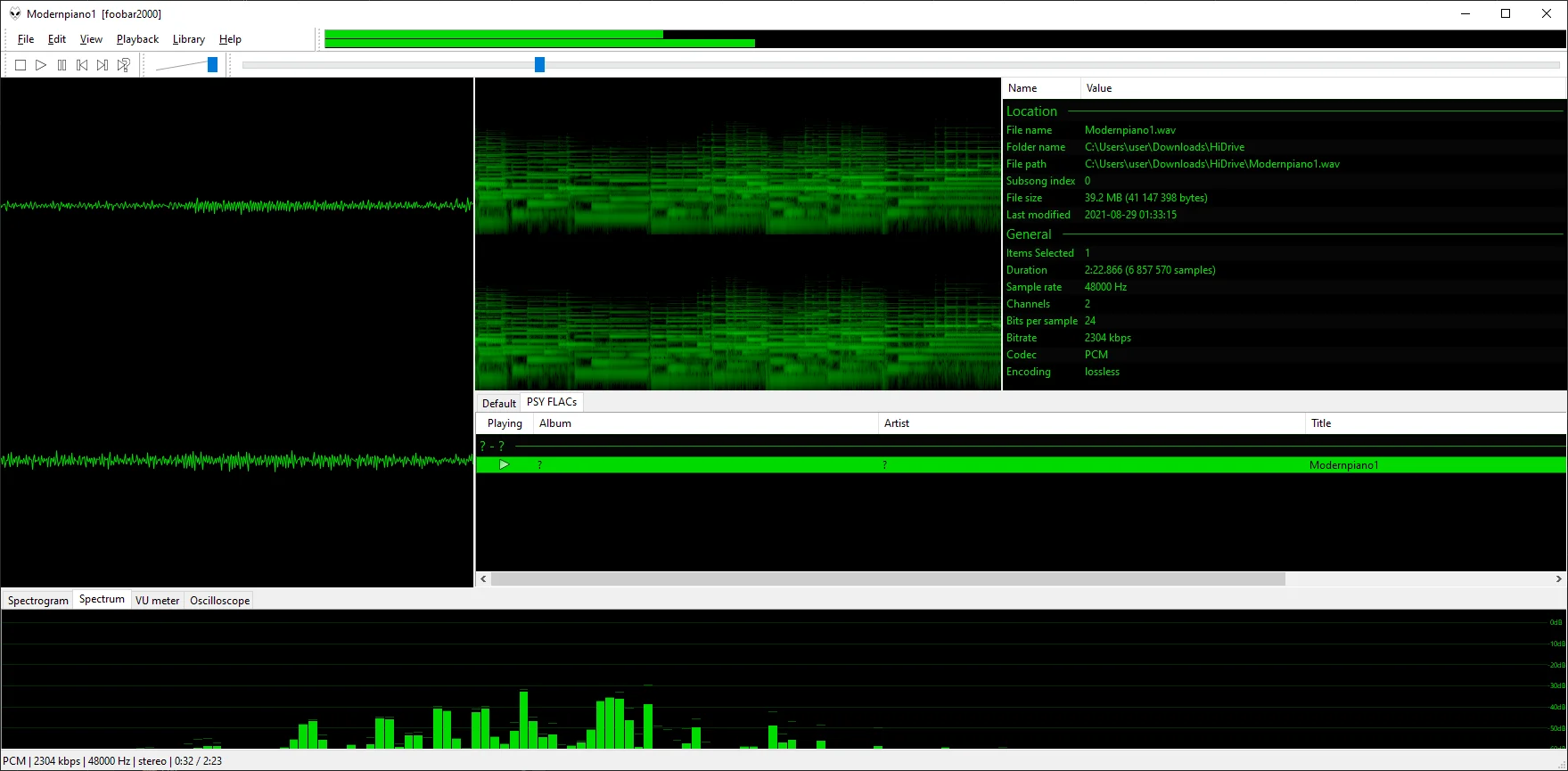Click the status bar playback info text

(x=112, y=761)
